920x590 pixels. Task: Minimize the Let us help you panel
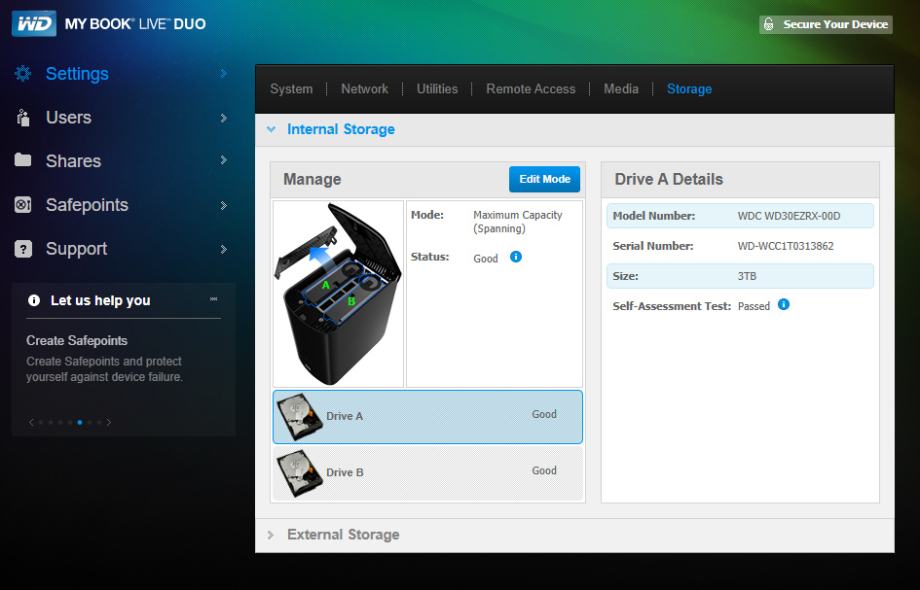(214, 299)
